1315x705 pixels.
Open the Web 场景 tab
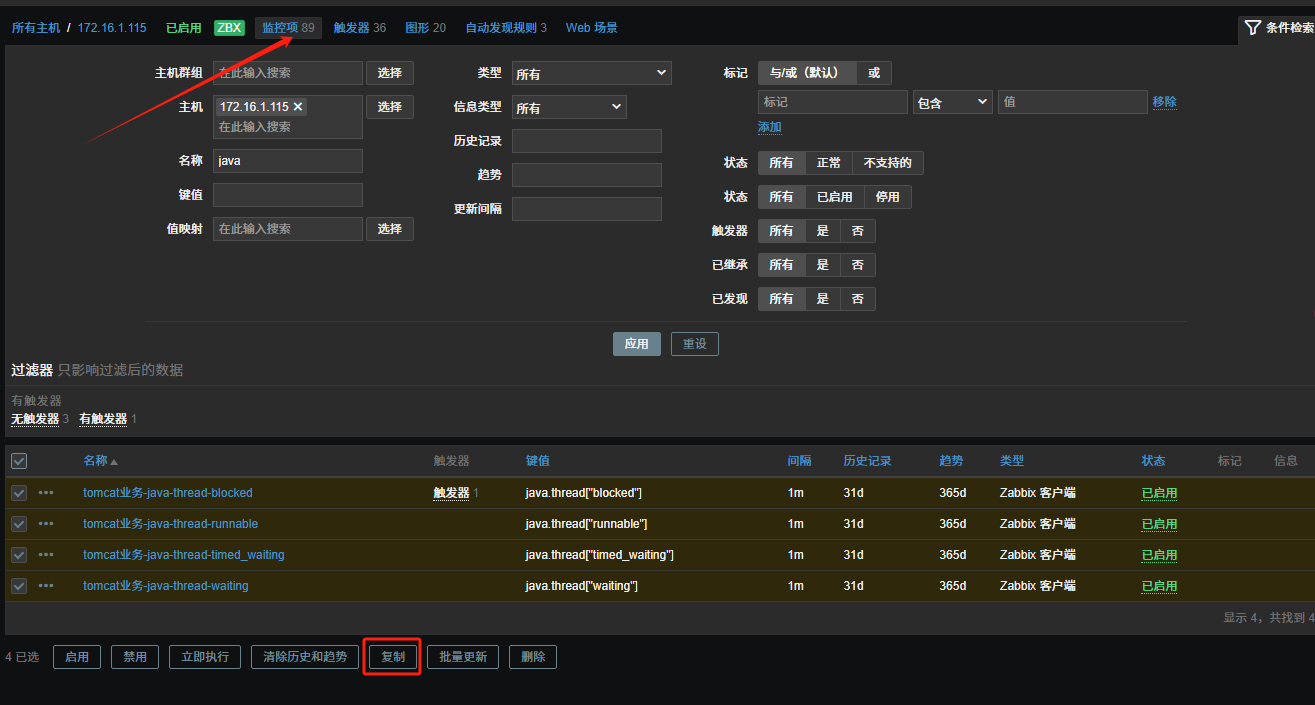592,28
